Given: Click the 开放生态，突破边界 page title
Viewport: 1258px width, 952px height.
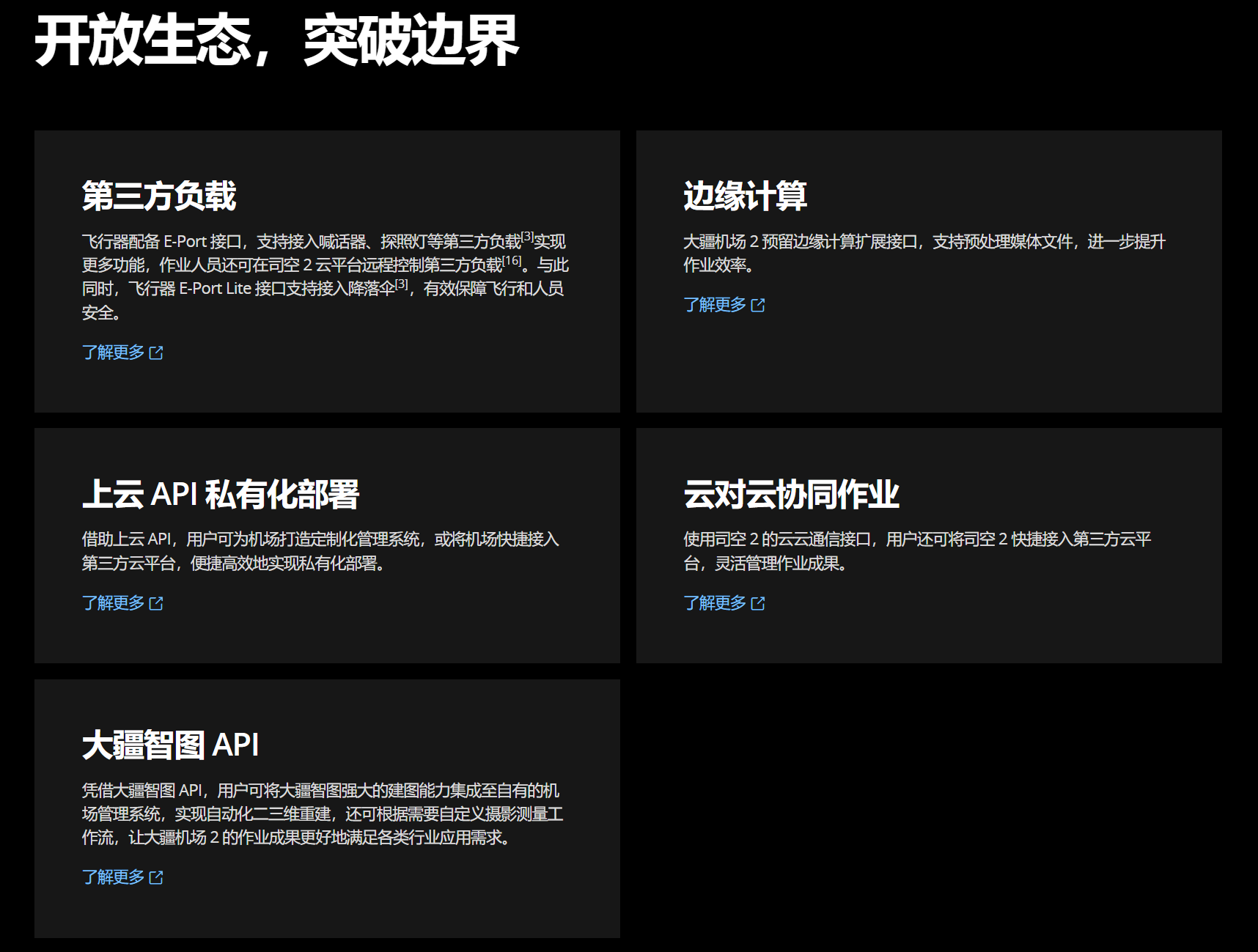Looking at the screenshot, I should click(277, 40).
